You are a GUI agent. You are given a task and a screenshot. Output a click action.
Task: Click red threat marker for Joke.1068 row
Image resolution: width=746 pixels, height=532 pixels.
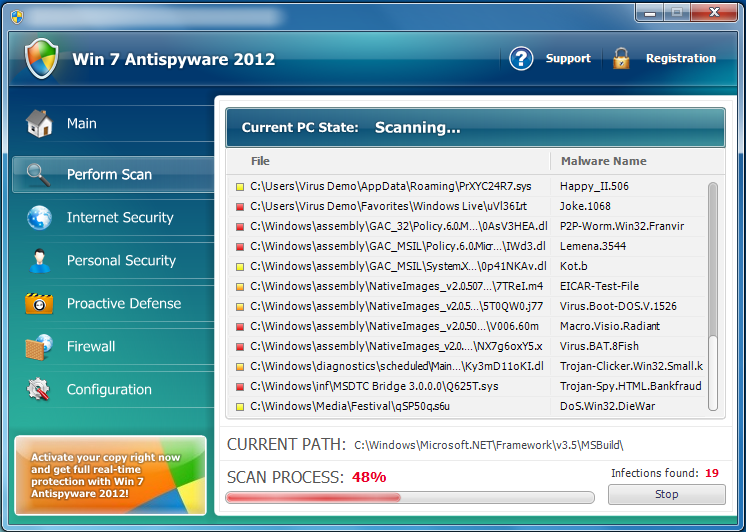tap(240, 207)
